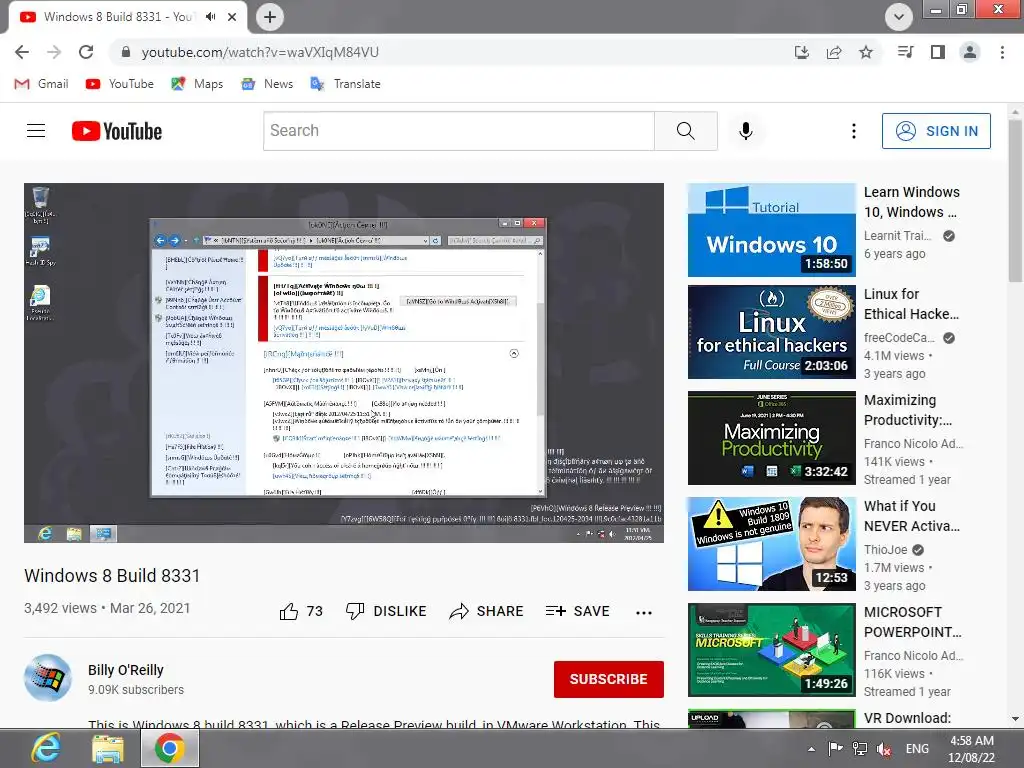The height and width of the screenshot is (768, 1024).
Task: Open Action Center flag icon in tray
Action: point(835,749)
